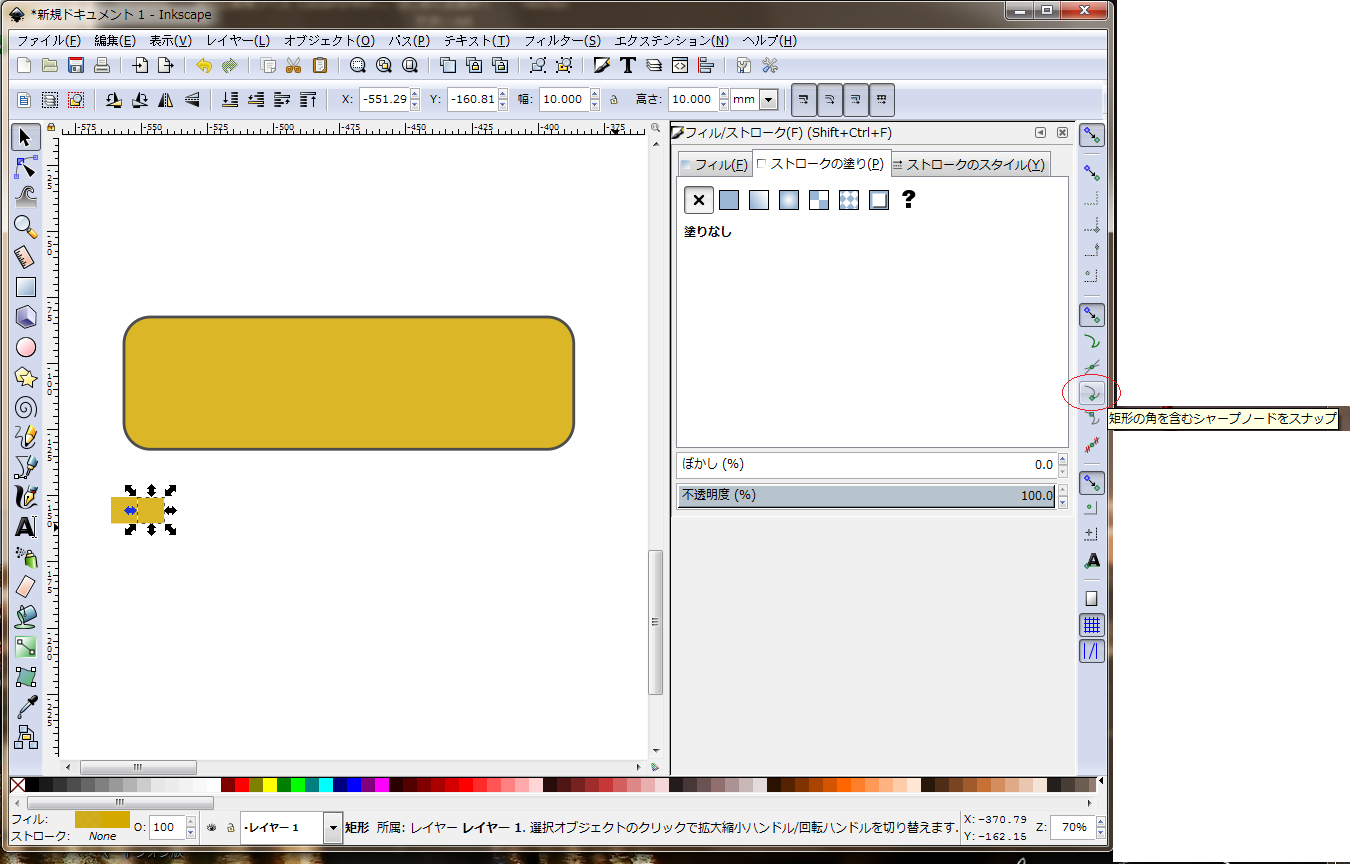
Task: Activate the Spiral tool
Action: click(26, 407)
